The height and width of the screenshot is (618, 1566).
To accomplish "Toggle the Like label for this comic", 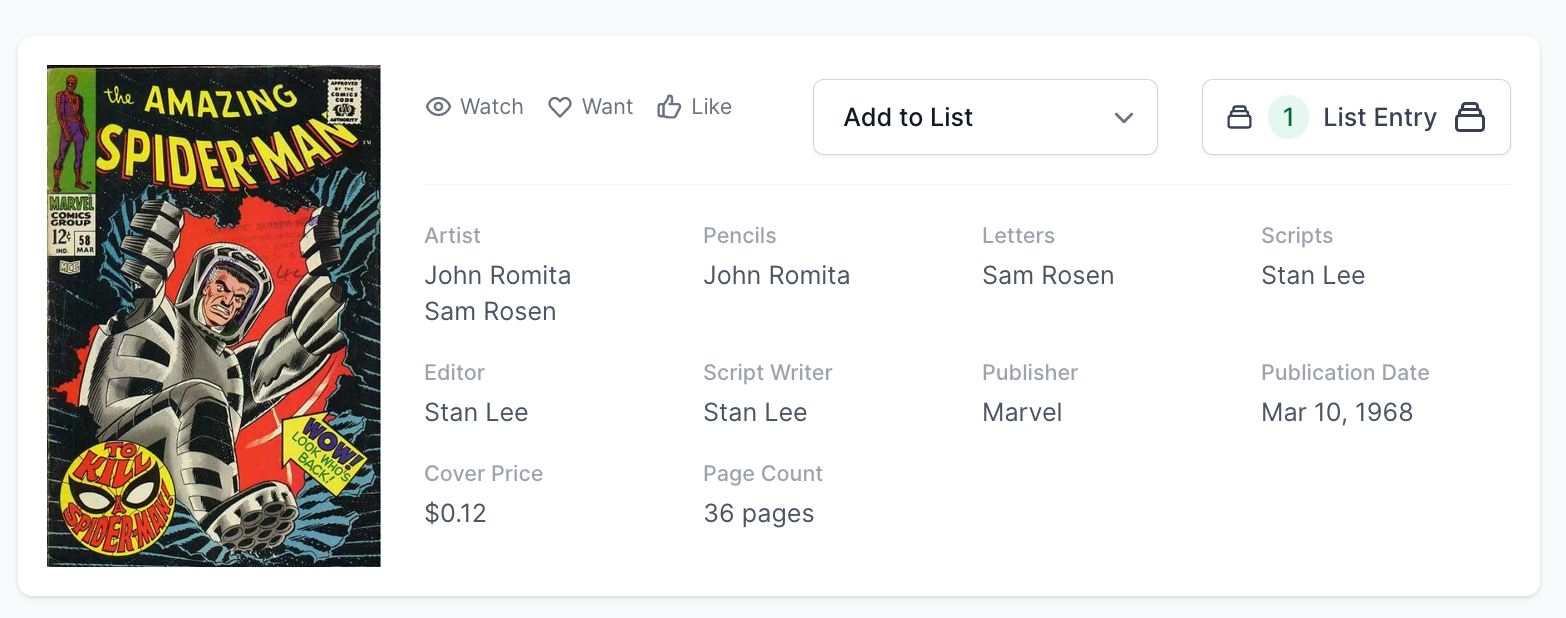I will (711, 107).
